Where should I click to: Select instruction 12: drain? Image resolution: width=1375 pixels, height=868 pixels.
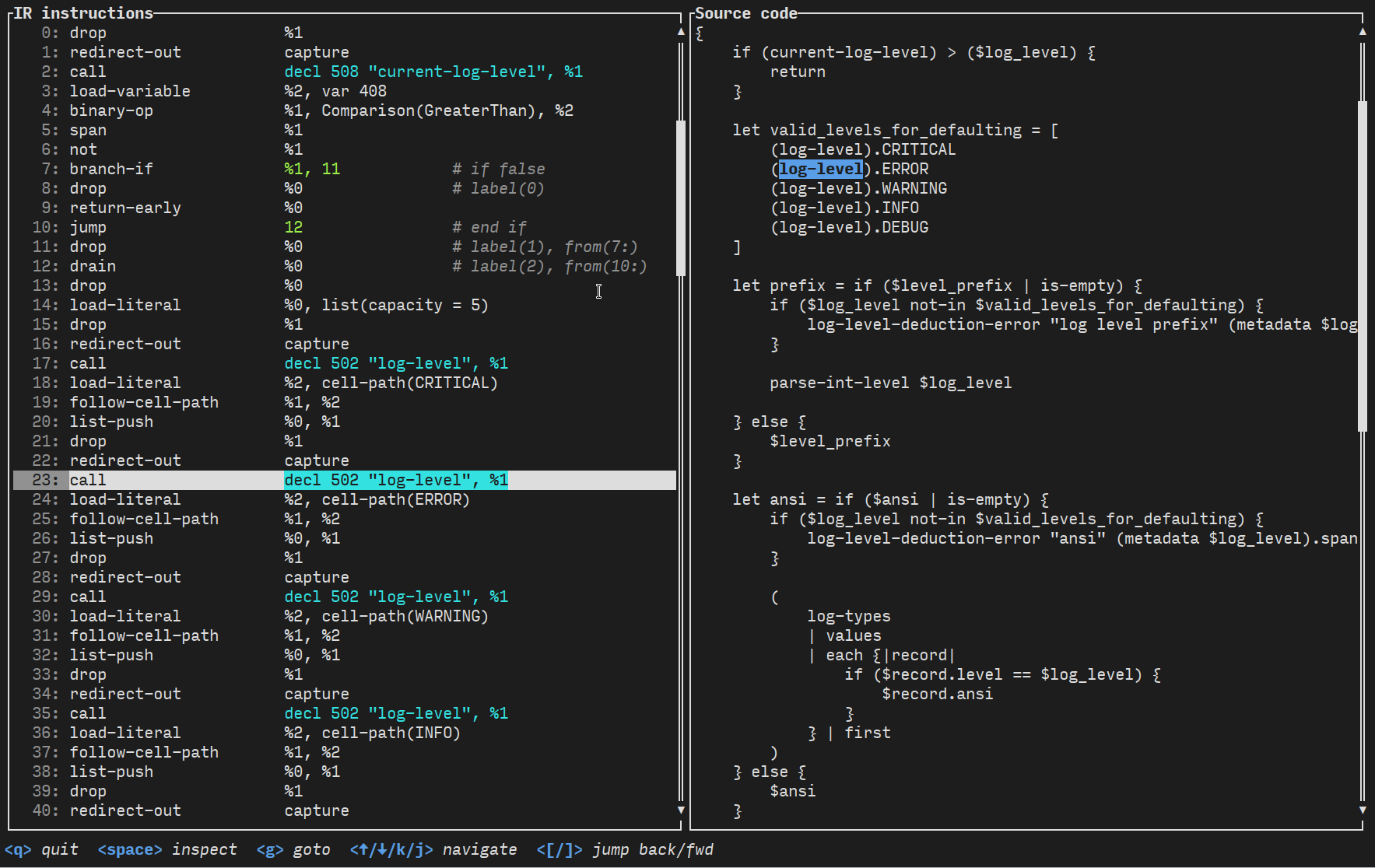point(345,266)
